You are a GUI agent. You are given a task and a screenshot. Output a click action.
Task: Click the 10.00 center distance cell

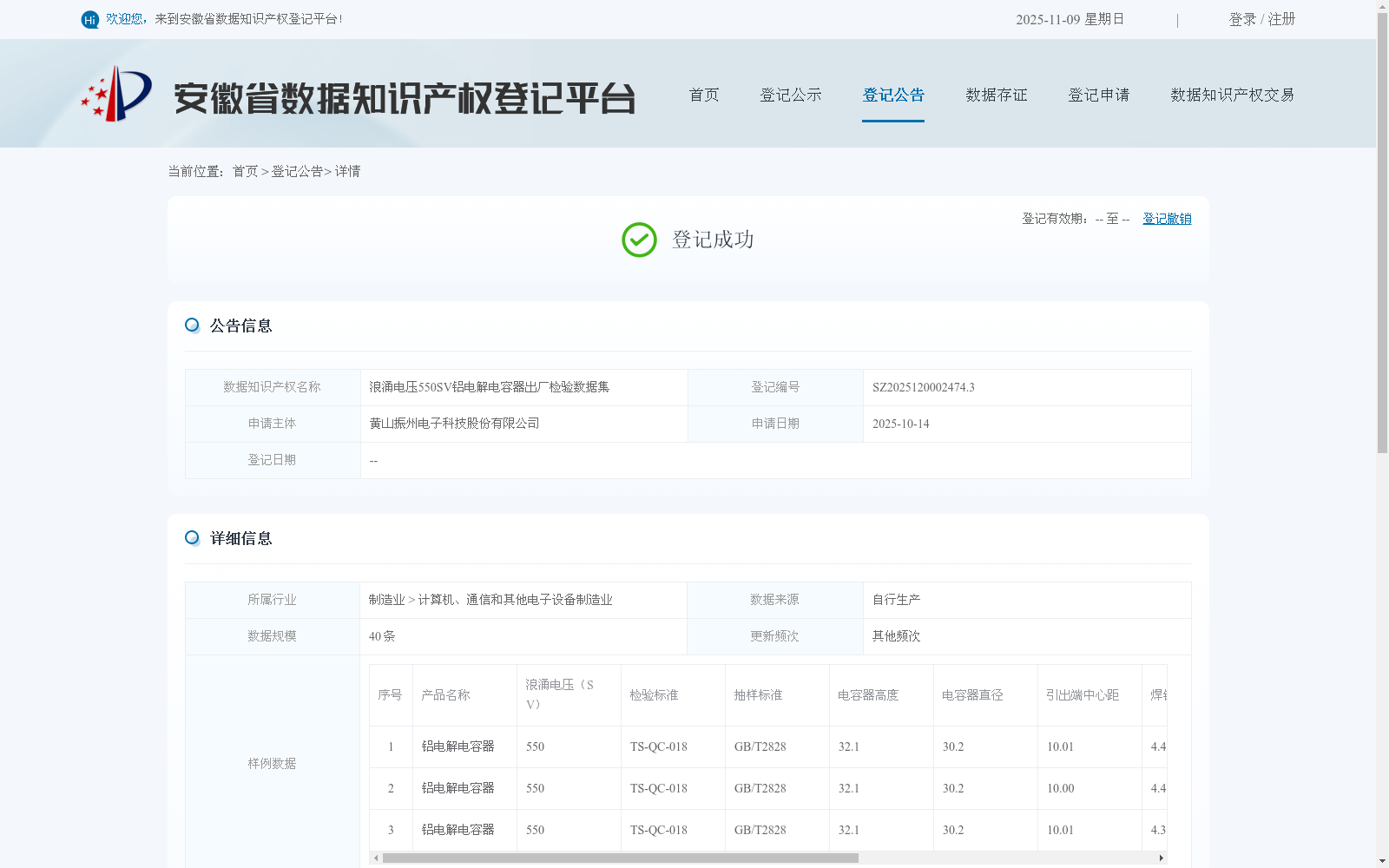pos(1061,788)
